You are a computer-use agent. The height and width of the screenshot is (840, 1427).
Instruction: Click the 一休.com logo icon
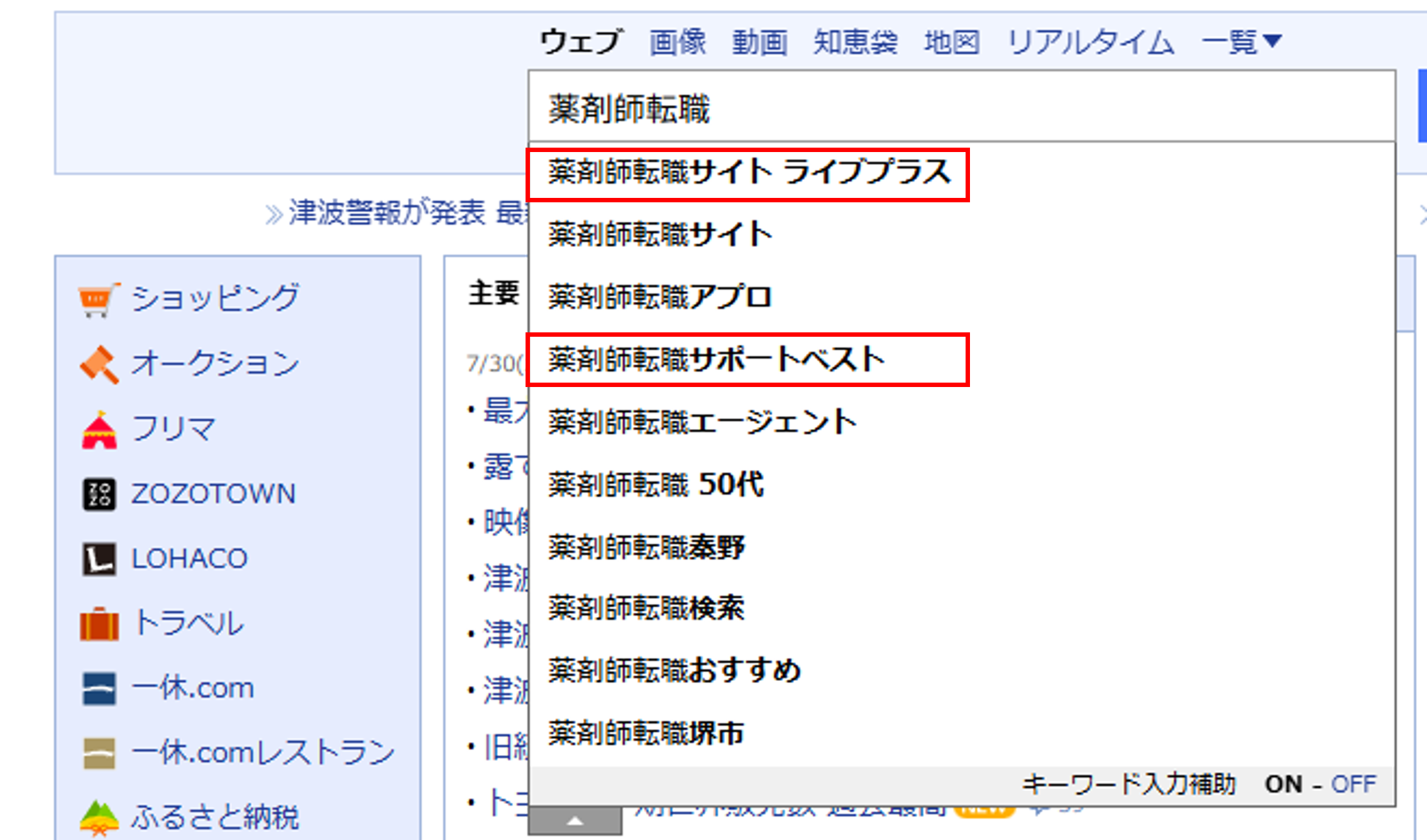[99, 689]
